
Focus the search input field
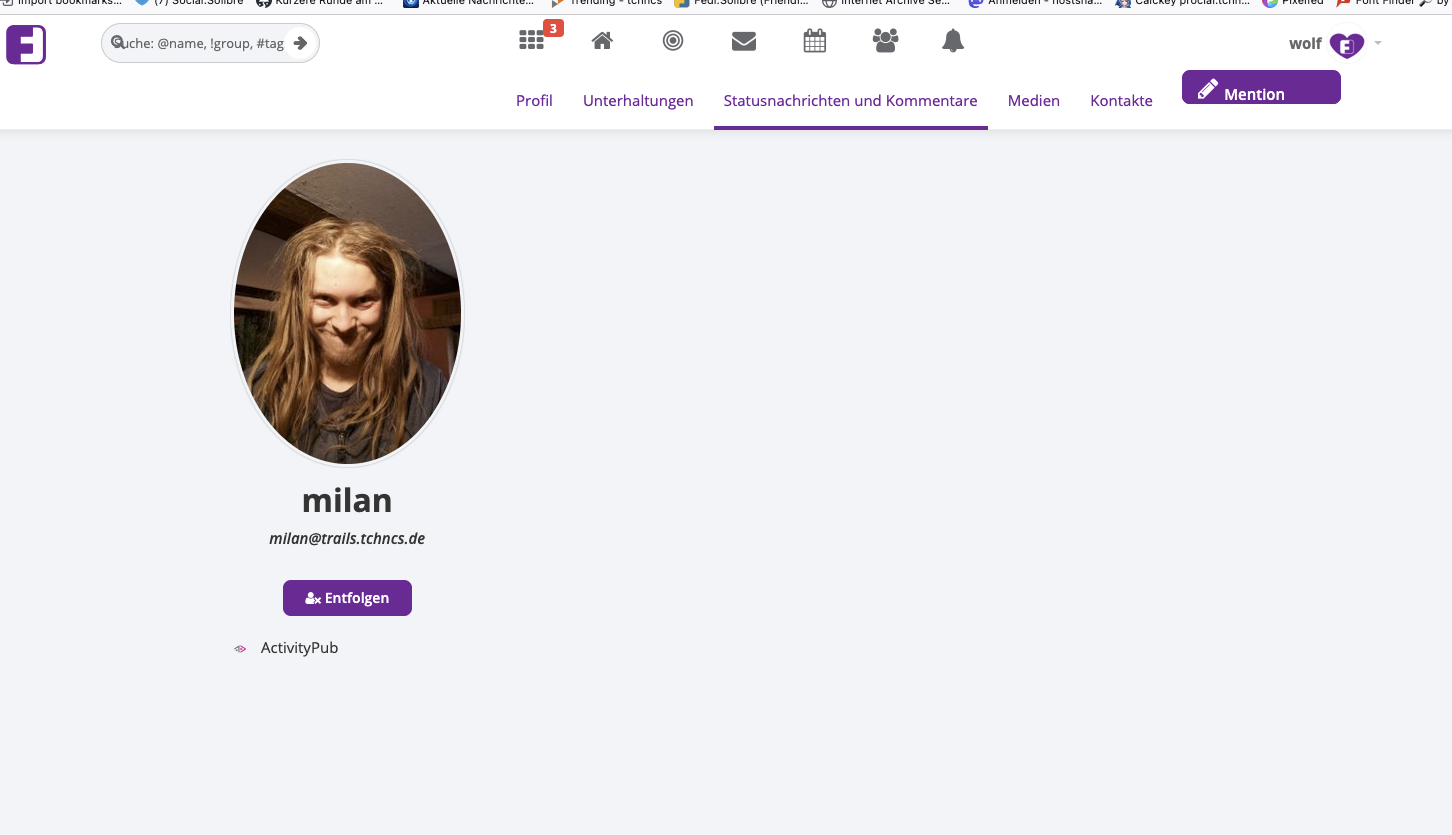pyautogui.click(x=200, y=43)
